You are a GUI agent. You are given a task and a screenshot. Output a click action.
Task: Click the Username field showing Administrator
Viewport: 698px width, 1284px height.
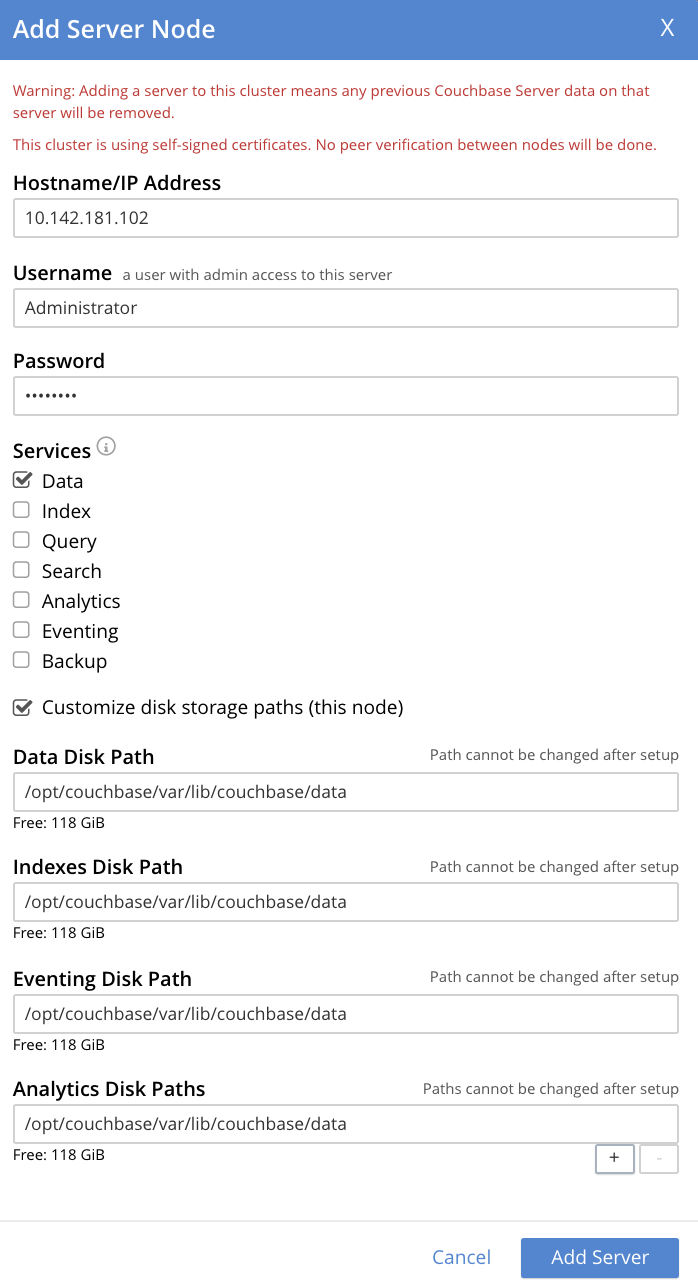(x=345, y=308)
